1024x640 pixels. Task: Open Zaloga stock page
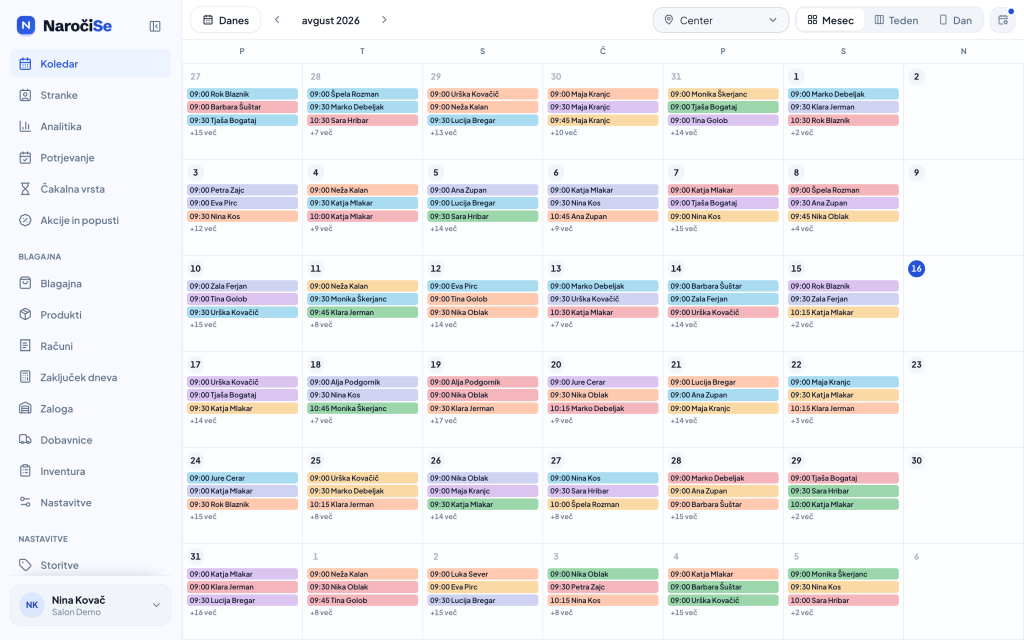pyautogui.click(x=91, y=409)
